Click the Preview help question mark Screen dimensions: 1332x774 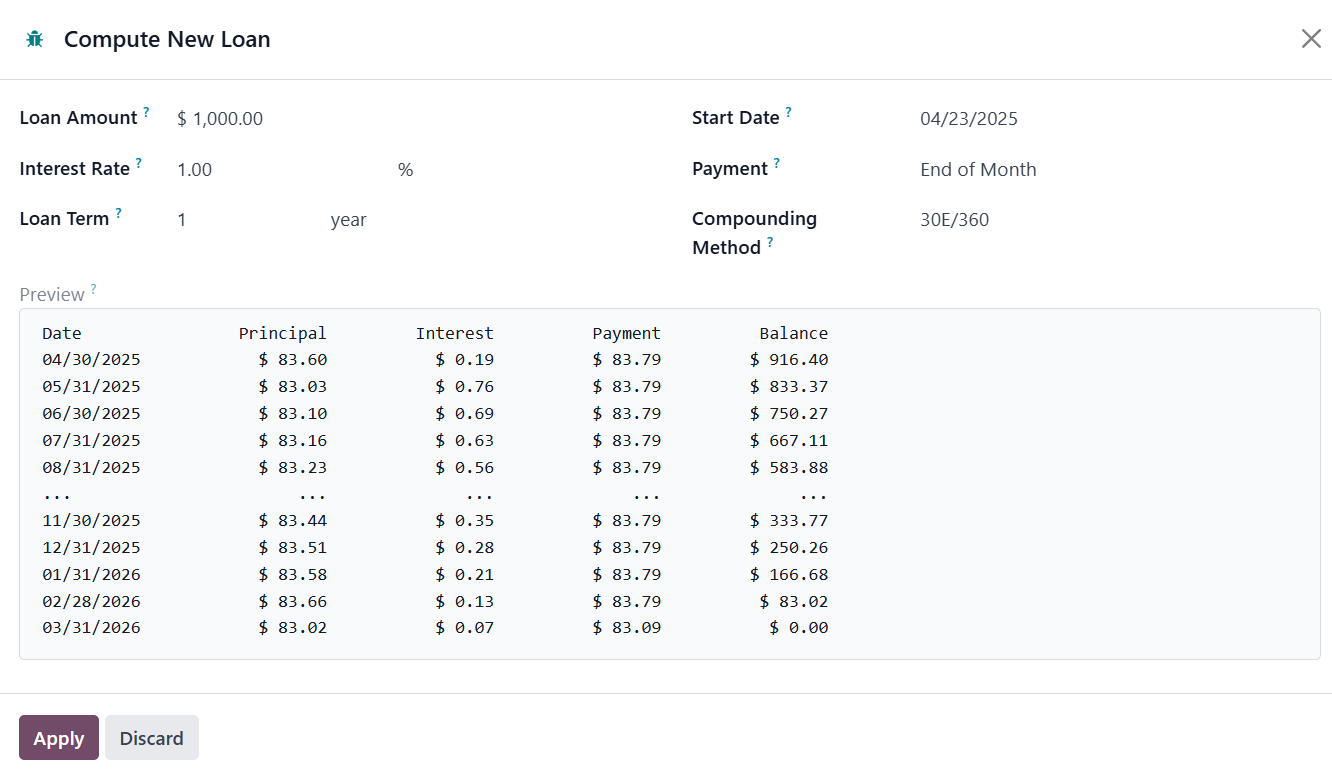94,289
